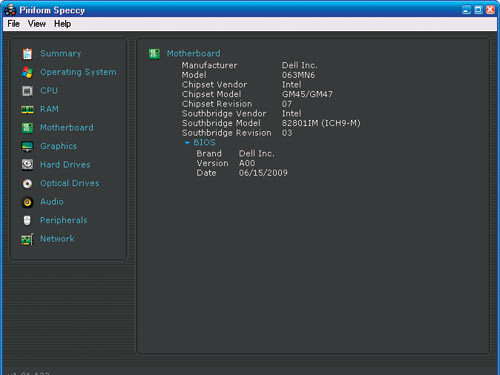Screen dimensions: 500x375
Task: Click the Graphics monitor icon
Action: [x=27, y=146]
